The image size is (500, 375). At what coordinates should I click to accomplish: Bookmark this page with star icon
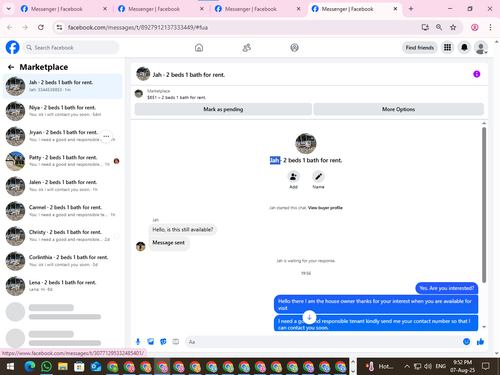coord(453,27)
